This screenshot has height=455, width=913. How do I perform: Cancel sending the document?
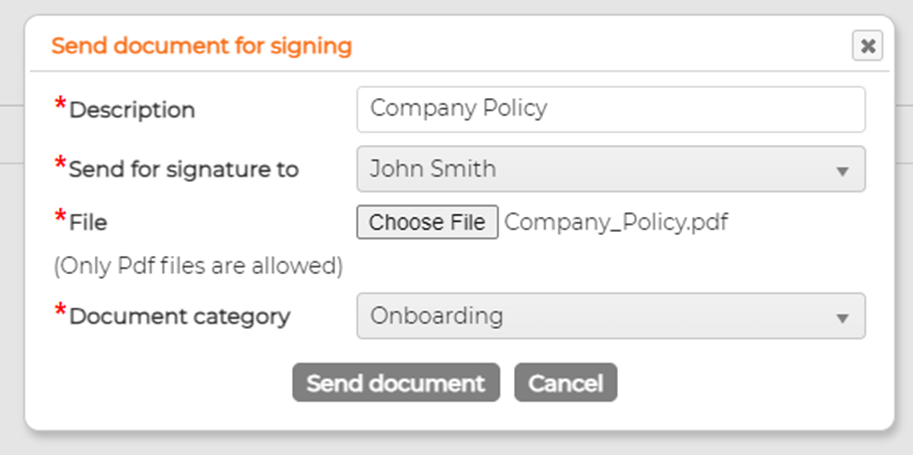tap(565, 383)
